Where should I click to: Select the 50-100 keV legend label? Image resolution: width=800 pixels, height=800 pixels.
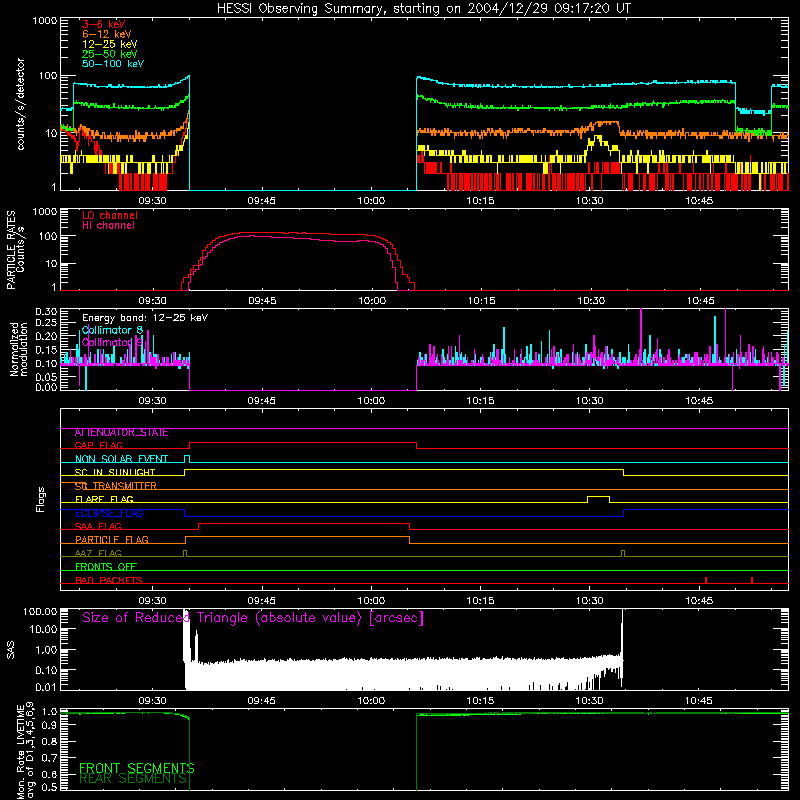coord(113,64)
